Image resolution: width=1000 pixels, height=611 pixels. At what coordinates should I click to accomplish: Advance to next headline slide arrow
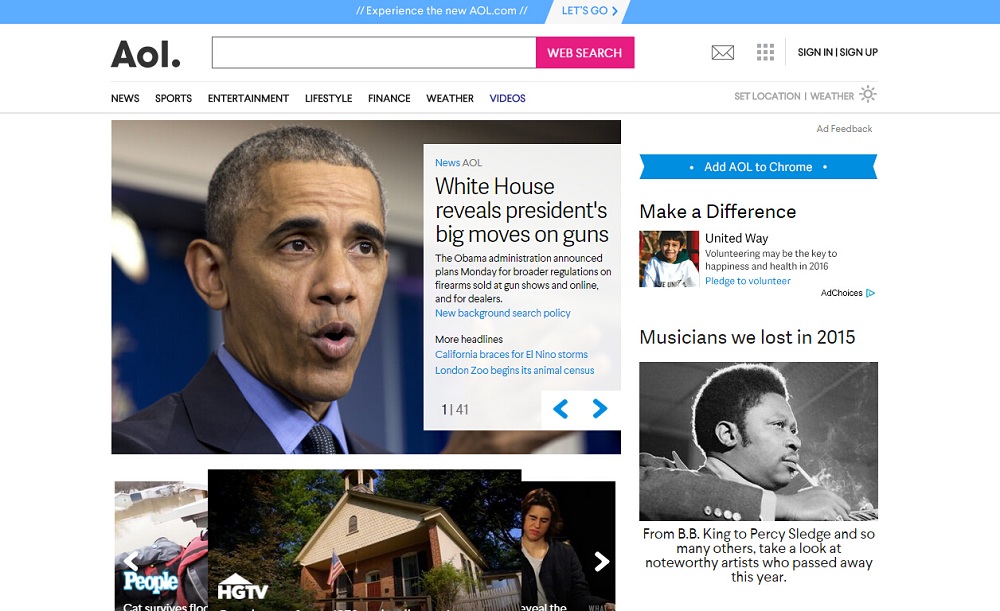point(599,409)
